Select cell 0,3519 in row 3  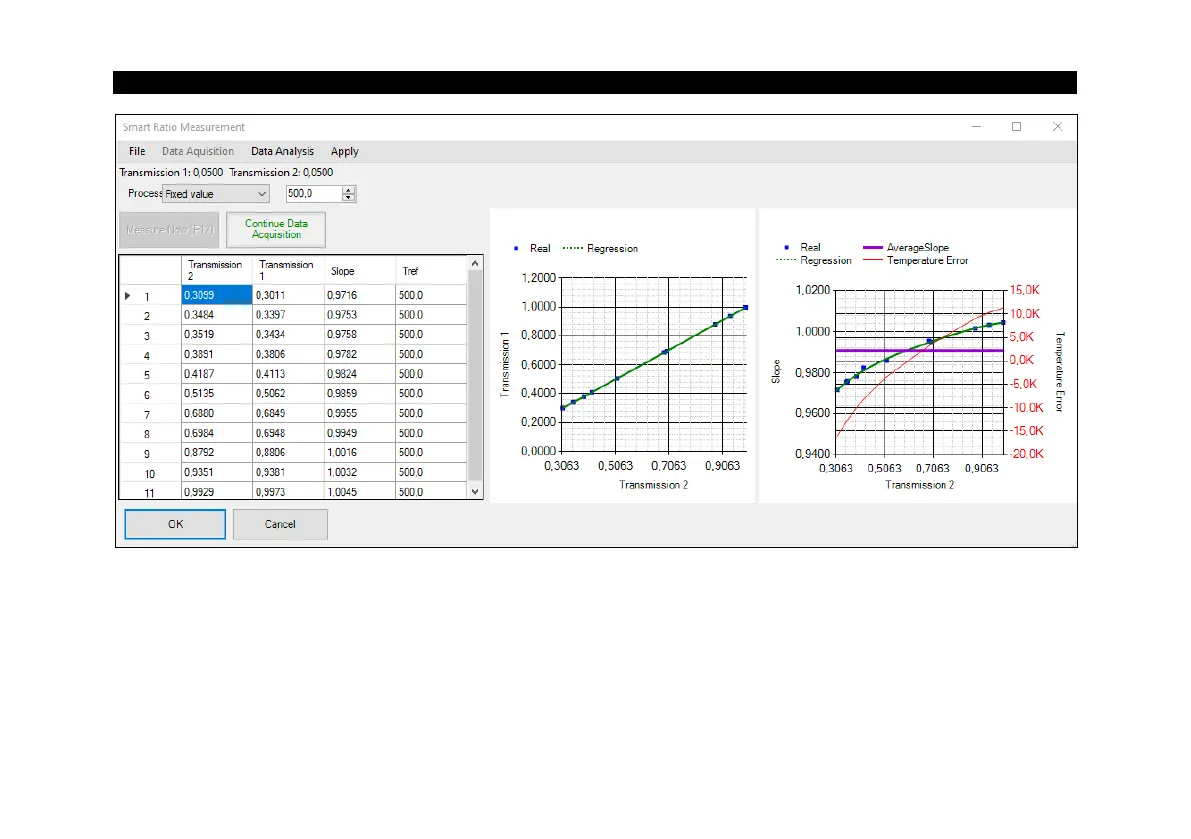[x=216, y=335]
